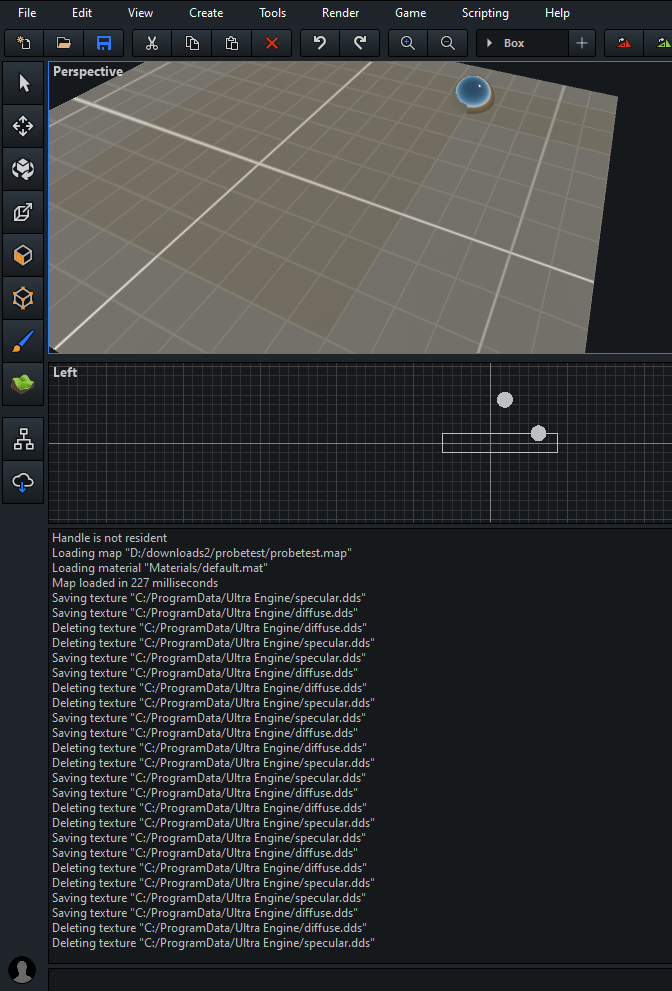
Task: Expand the Box object type dropdown
Action: click(x=522, y=43)
